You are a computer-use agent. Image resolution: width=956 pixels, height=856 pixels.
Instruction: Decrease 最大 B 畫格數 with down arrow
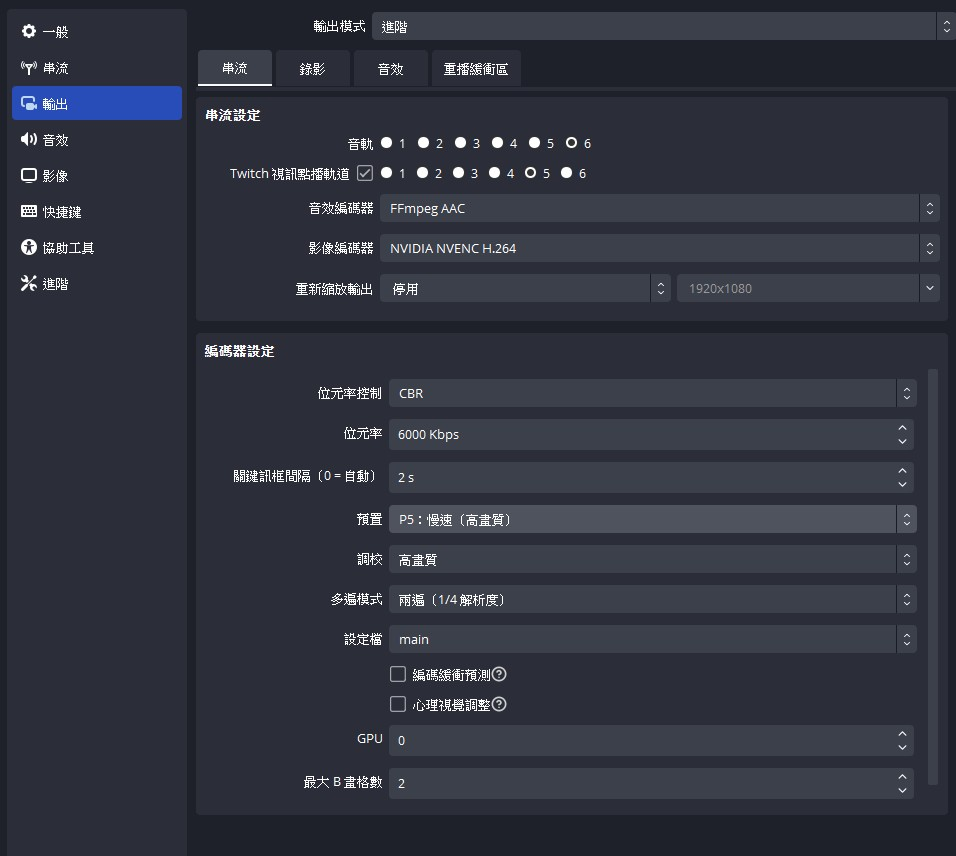click(x=902, y=790)
